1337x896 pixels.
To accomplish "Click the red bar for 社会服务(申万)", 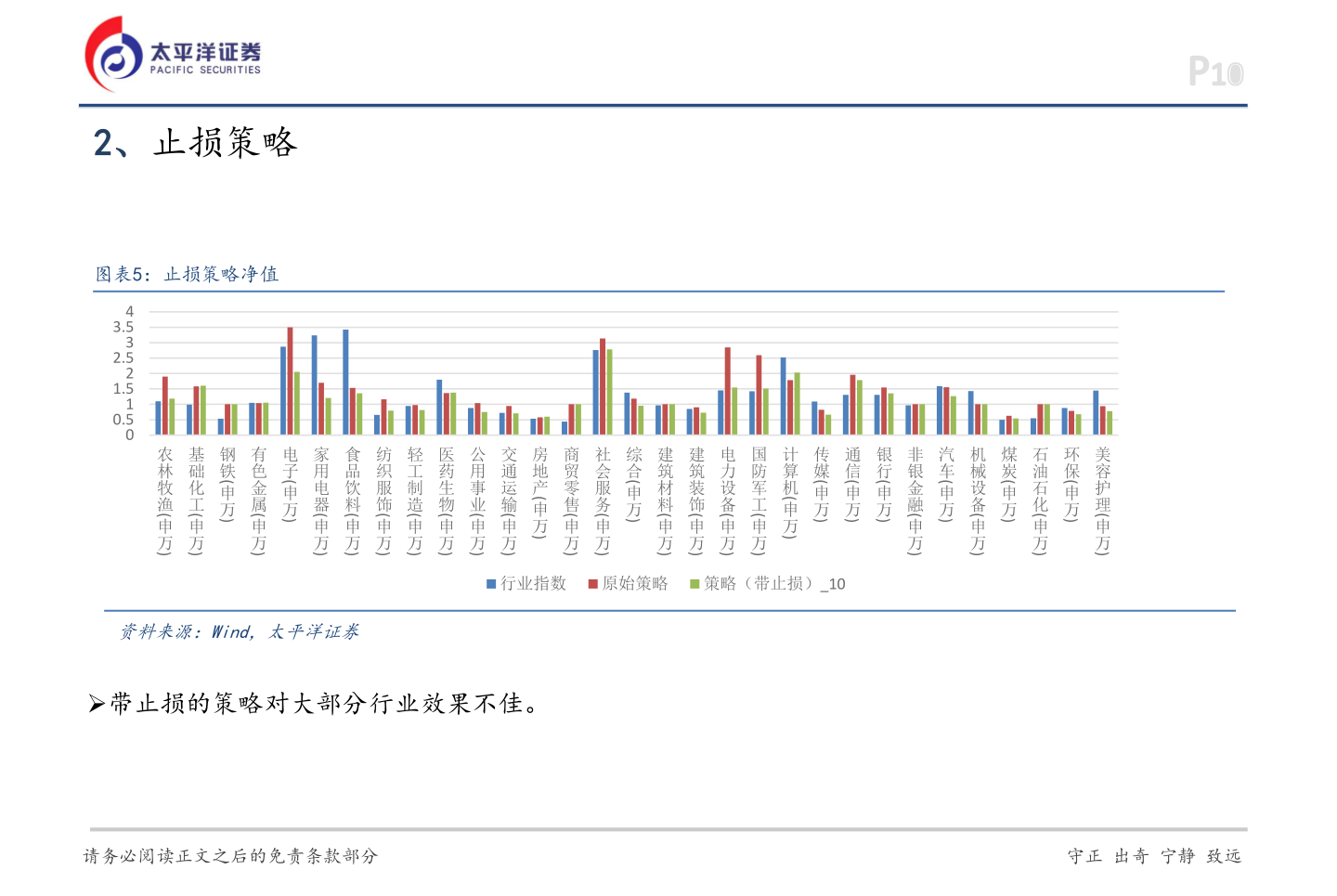I will (603, 386).
